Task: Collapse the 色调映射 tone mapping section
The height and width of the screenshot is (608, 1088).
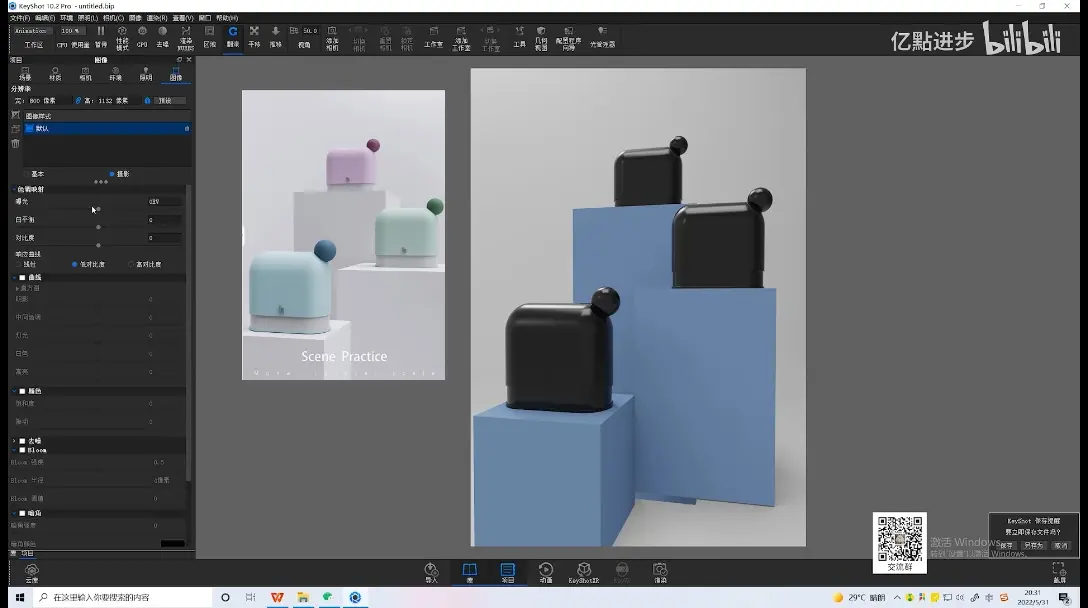Action: (14, 189)
